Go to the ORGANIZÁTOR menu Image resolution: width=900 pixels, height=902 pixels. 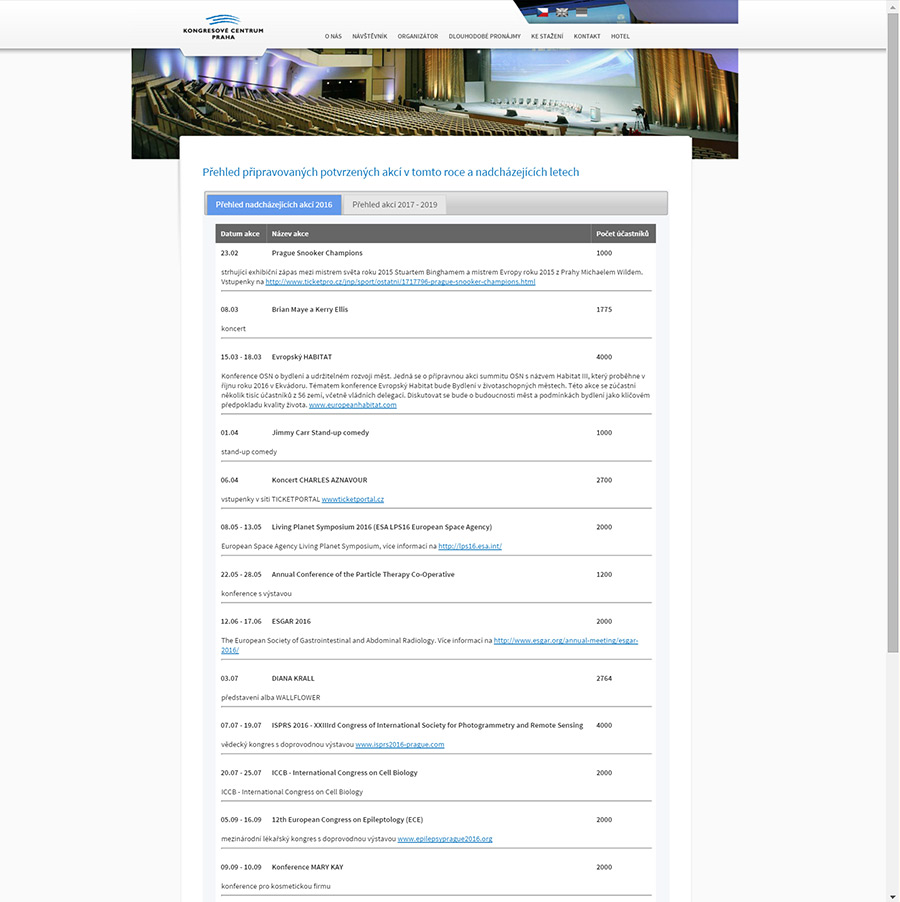(x=418, y=36)
